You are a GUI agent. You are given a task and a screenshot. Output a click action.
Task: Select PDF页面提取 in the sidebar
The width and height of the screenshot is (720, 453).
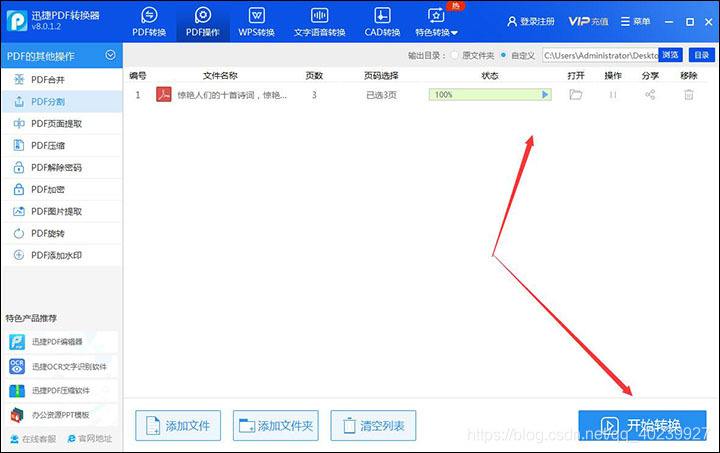tap(62, 123)
